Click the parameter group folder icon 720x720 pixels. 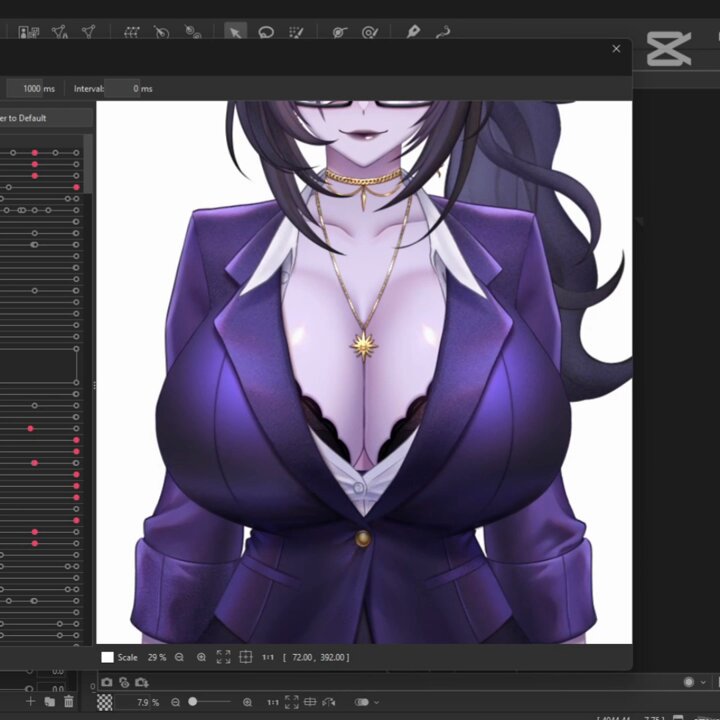tap(49, 702)
